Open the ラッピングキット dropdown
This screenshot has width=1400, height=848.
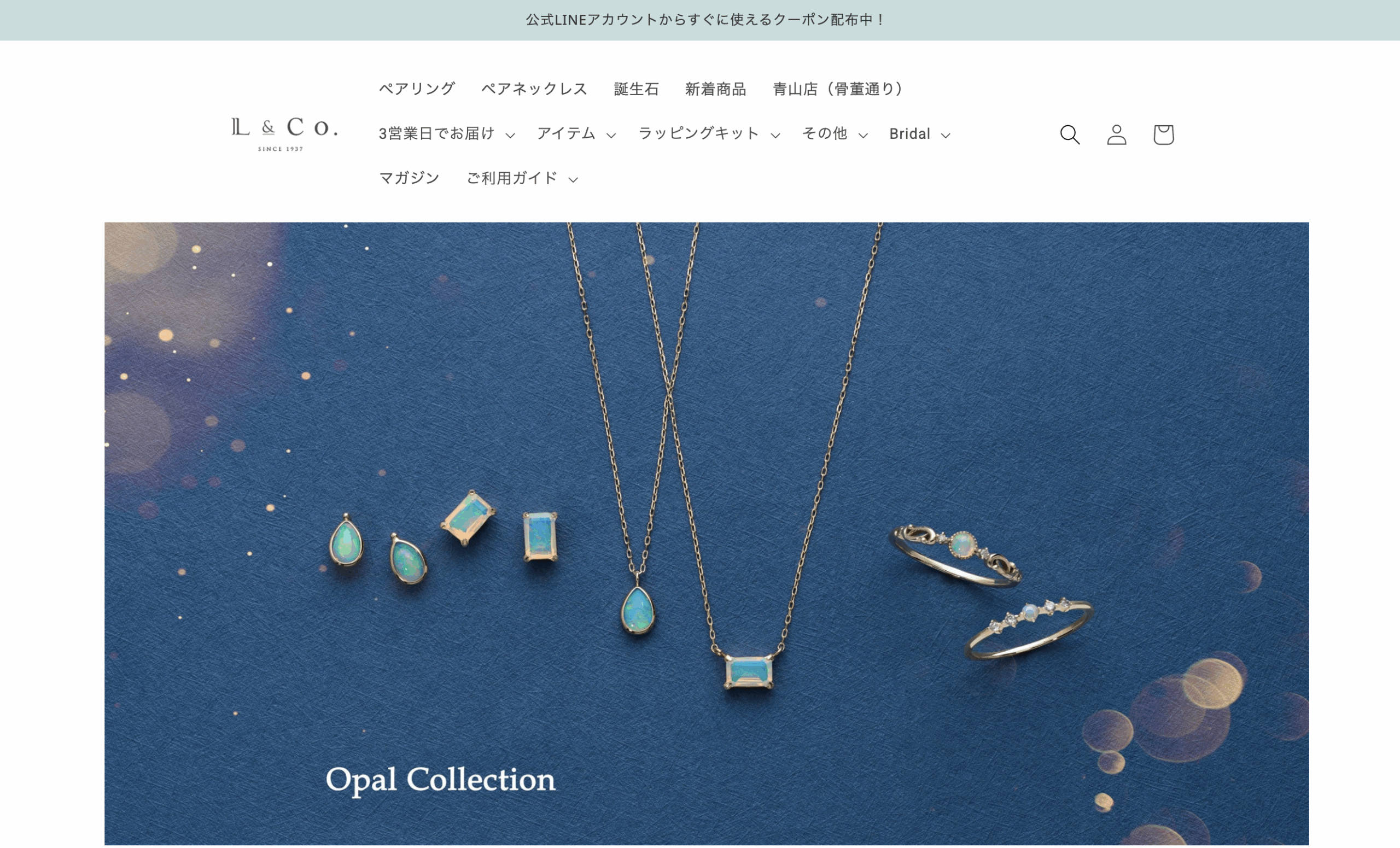709,134
